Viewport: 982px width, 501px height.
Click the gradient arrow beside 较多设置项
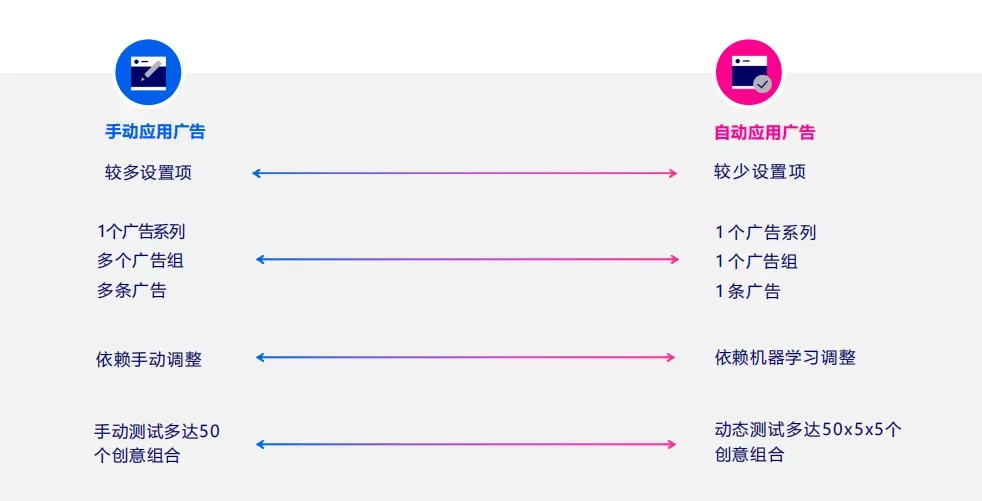tap(465, 173)
